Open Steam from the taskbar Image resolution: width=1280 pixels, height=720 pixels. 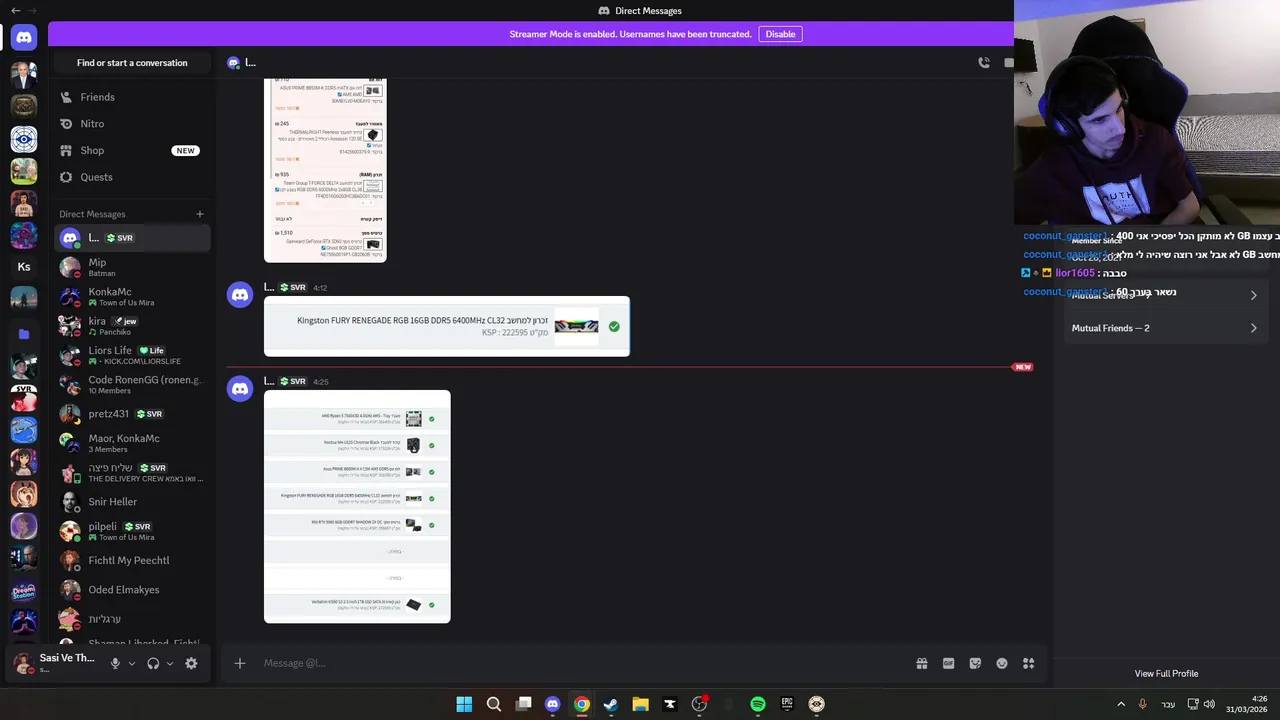pyautogui.click(x=611, y=704)
